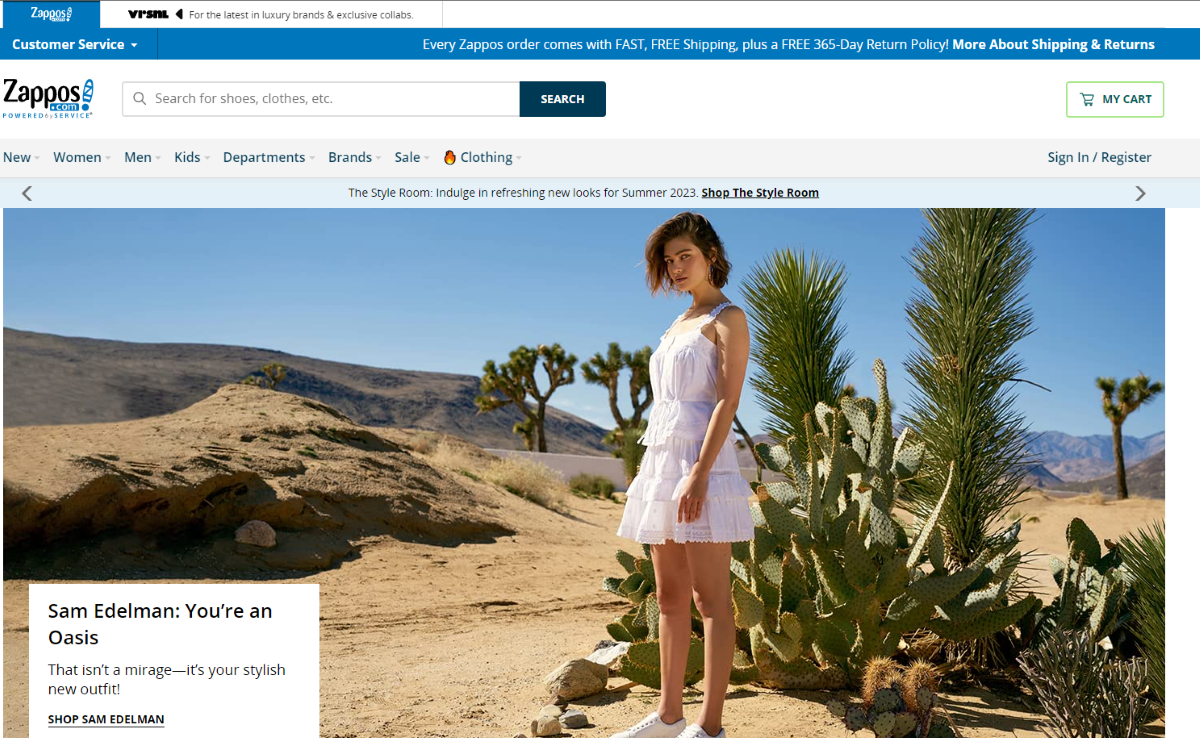
Task: Click the flame icon beside Clothing
Action: [450, 157]
